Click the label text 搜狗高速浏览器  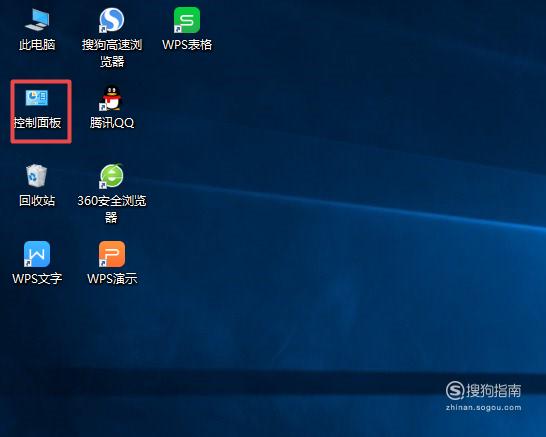point(112,53)
